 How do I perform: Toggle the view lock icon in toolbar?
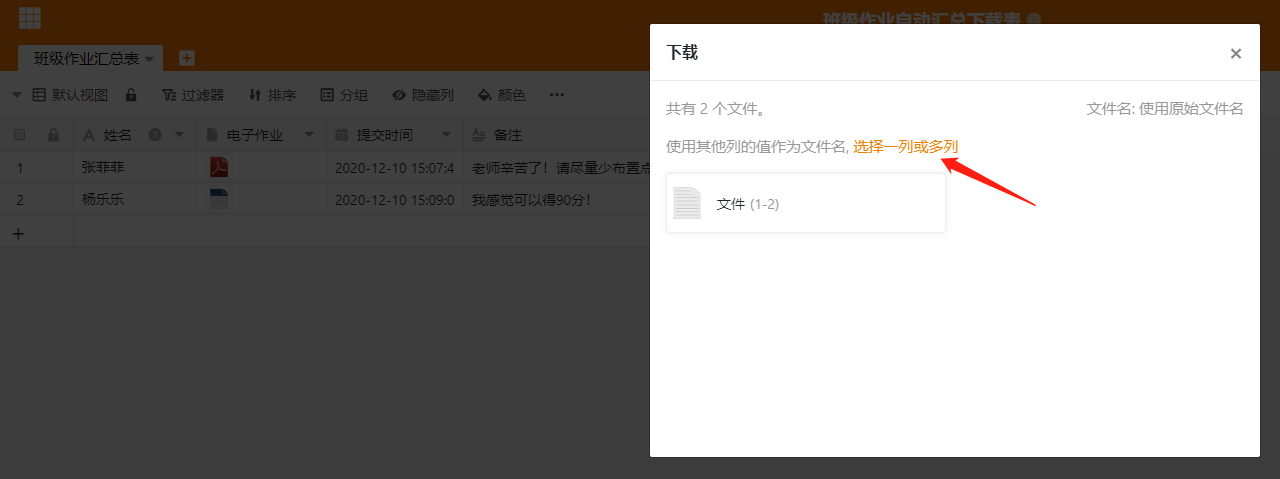click(131, 95)
